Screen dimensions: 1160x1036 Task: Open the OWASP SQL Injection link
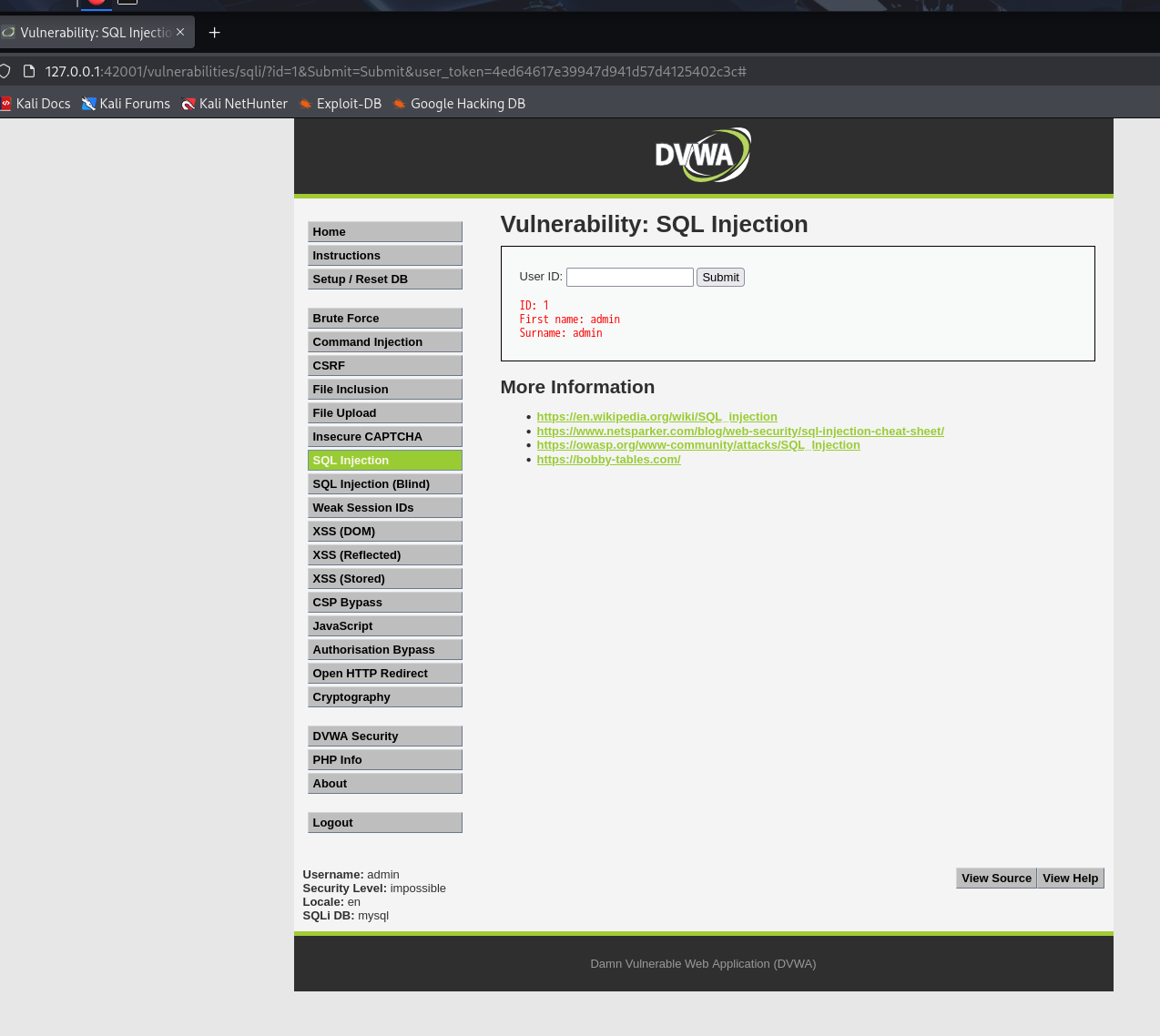click(698, 445)
